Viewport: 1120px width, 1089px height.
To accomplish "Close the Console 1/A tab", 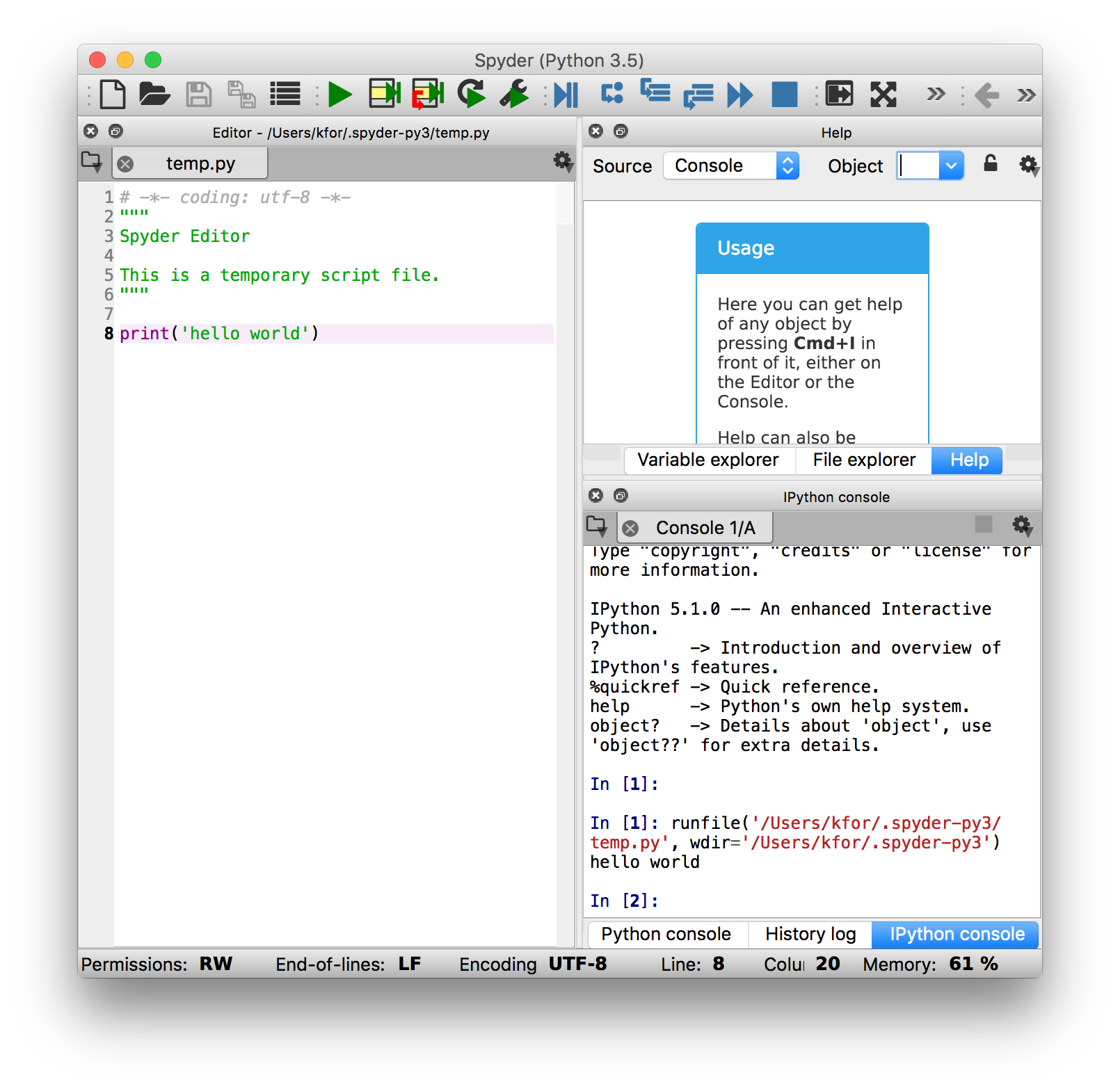I will (x=630, y=529).
